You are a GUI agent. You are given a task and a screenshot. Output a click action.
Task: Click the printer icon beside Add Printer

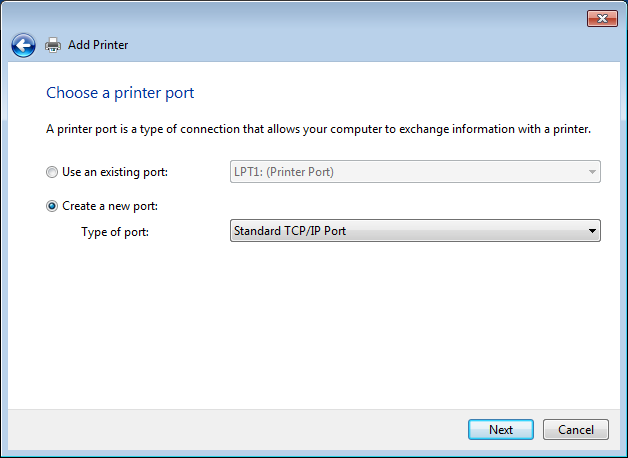pos(53,45)
